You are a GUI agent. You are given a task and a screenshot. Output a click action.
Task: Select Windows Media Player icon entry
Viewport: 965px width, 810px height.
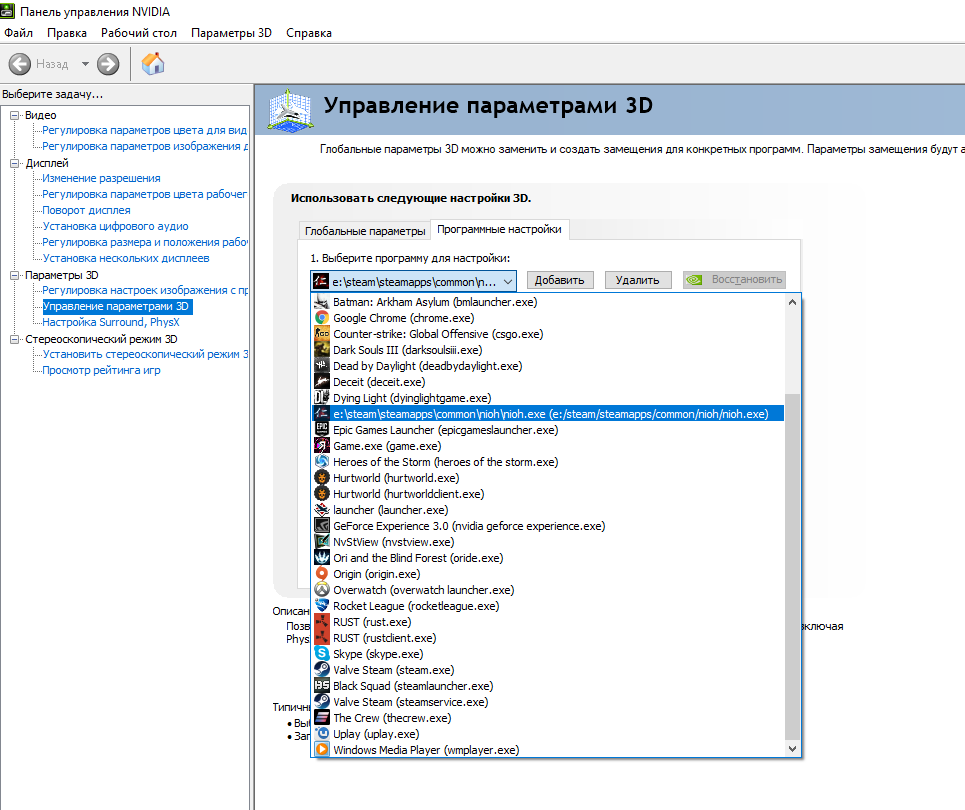click(322, 750)
